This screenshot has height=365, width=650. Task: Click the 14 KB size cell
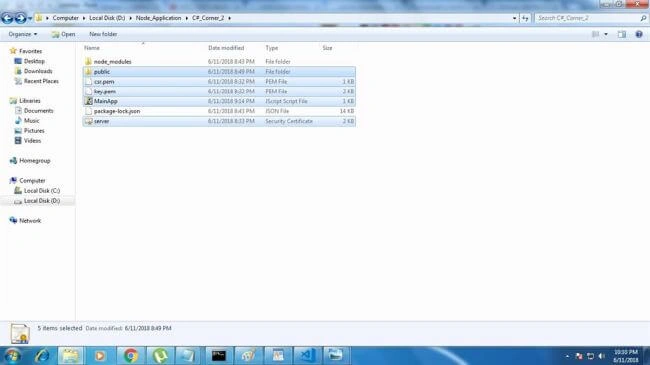[347, 111]
